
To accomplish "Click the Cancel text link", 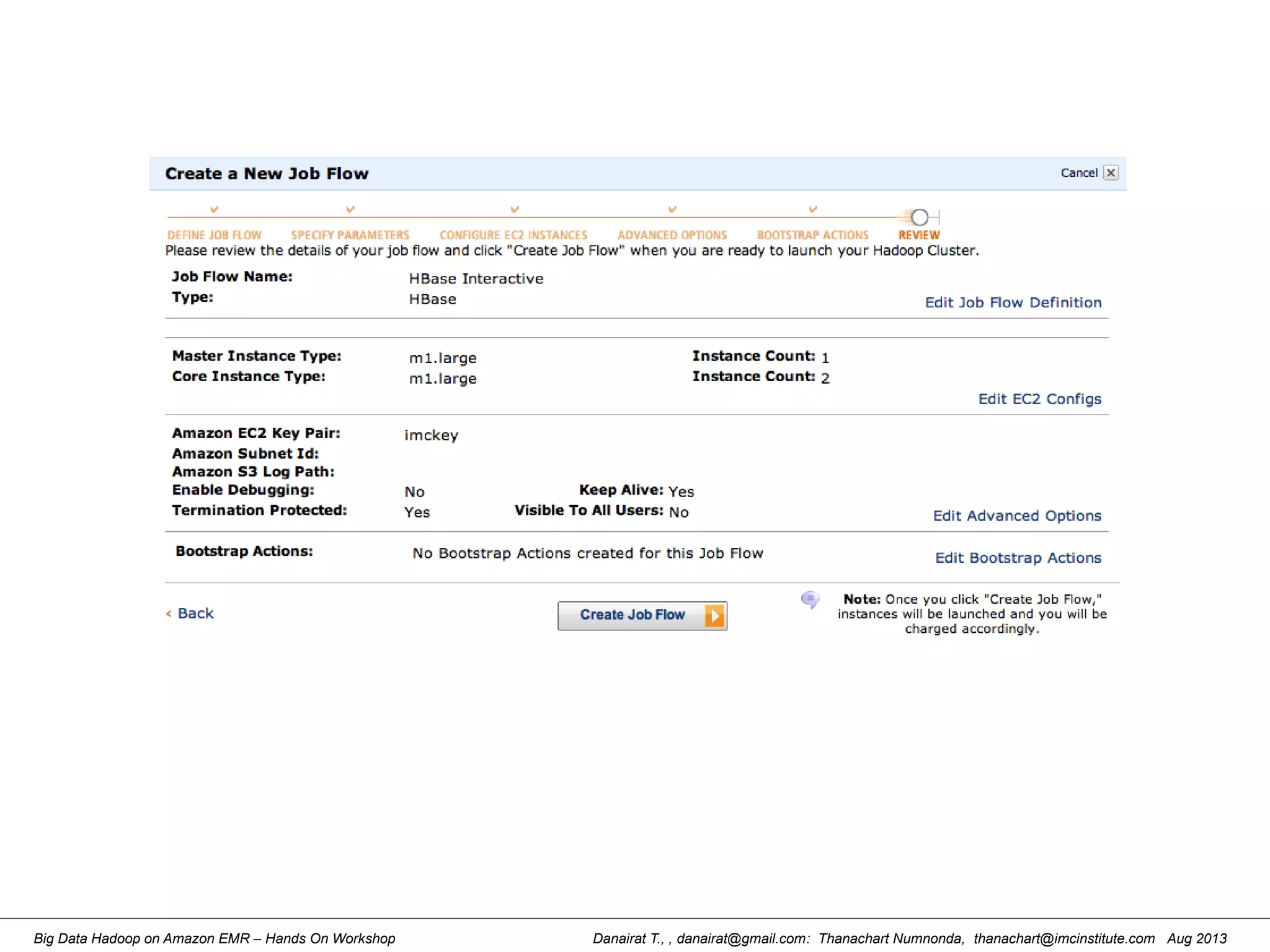I will point(1079,173).
